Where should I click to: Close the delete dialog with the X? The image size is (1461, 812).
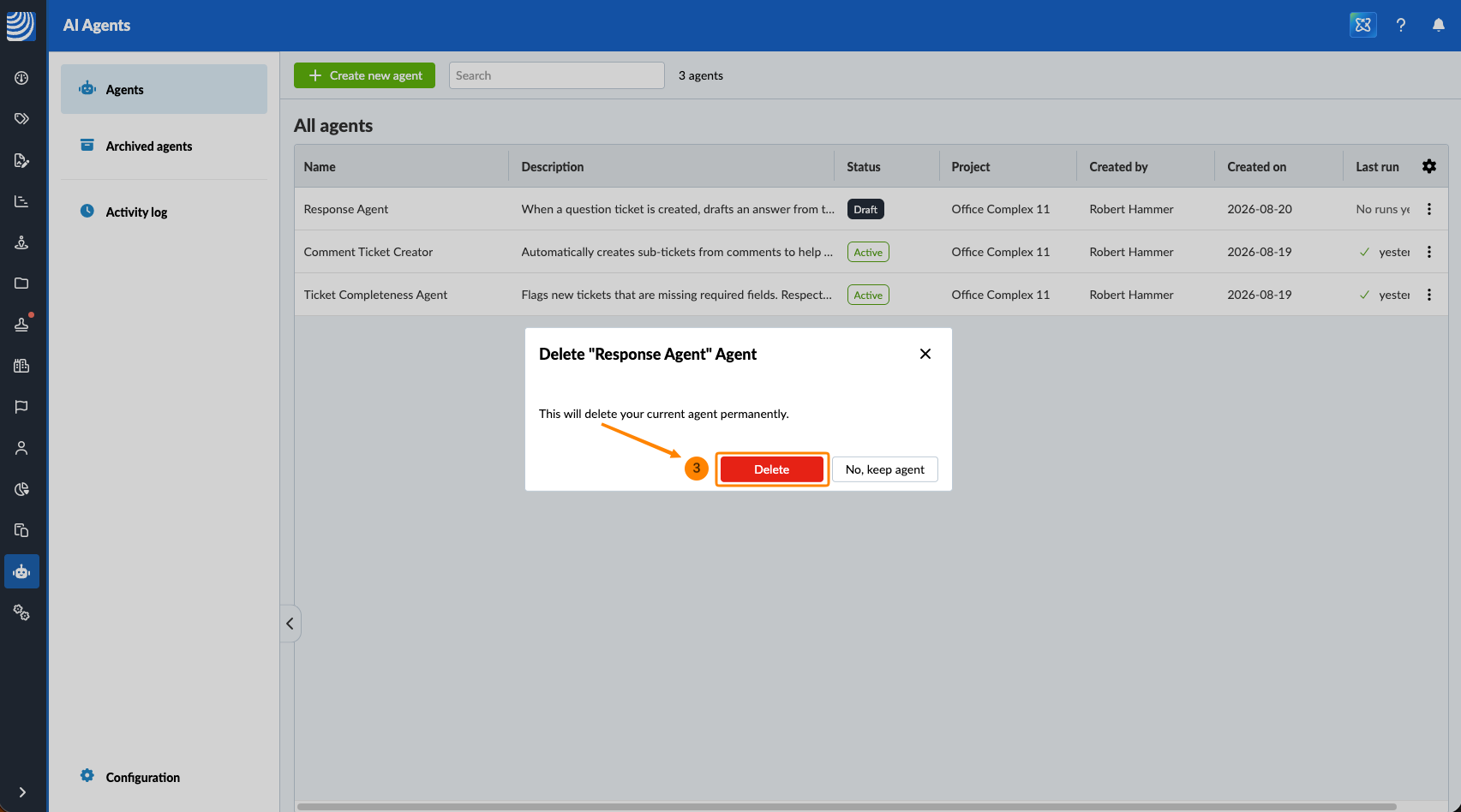925,354
